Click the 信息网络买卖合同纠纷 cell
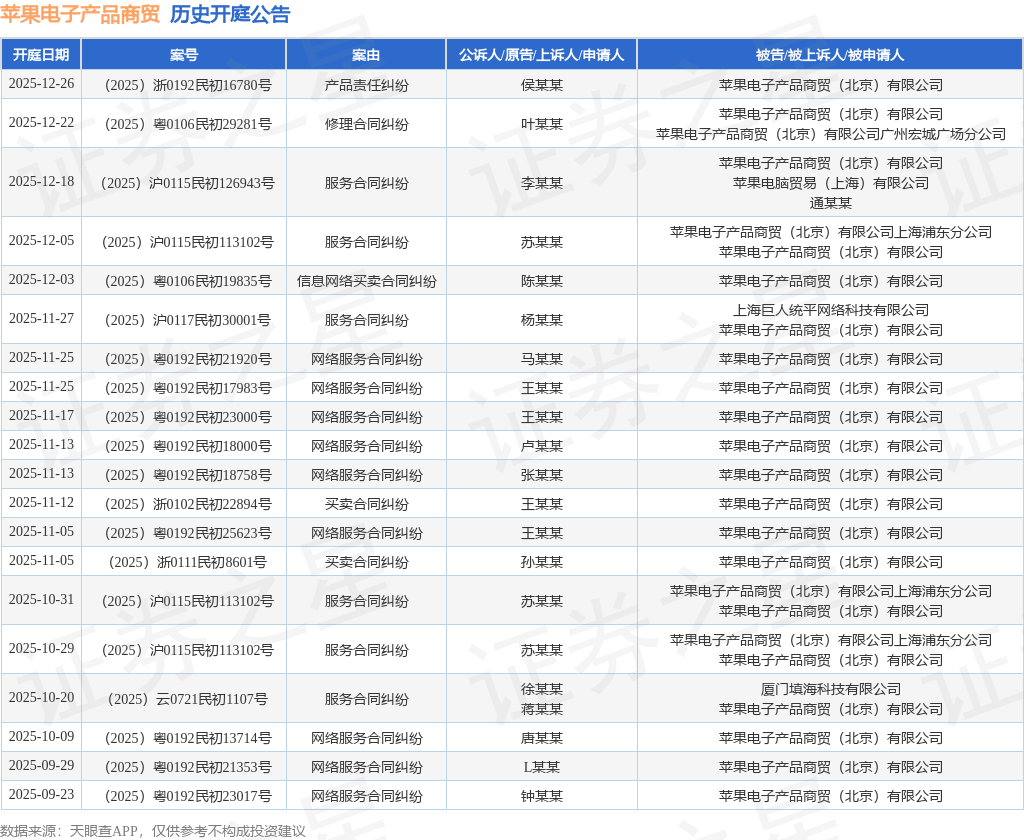Screen dimensions: 1024x840 point(366,281)
